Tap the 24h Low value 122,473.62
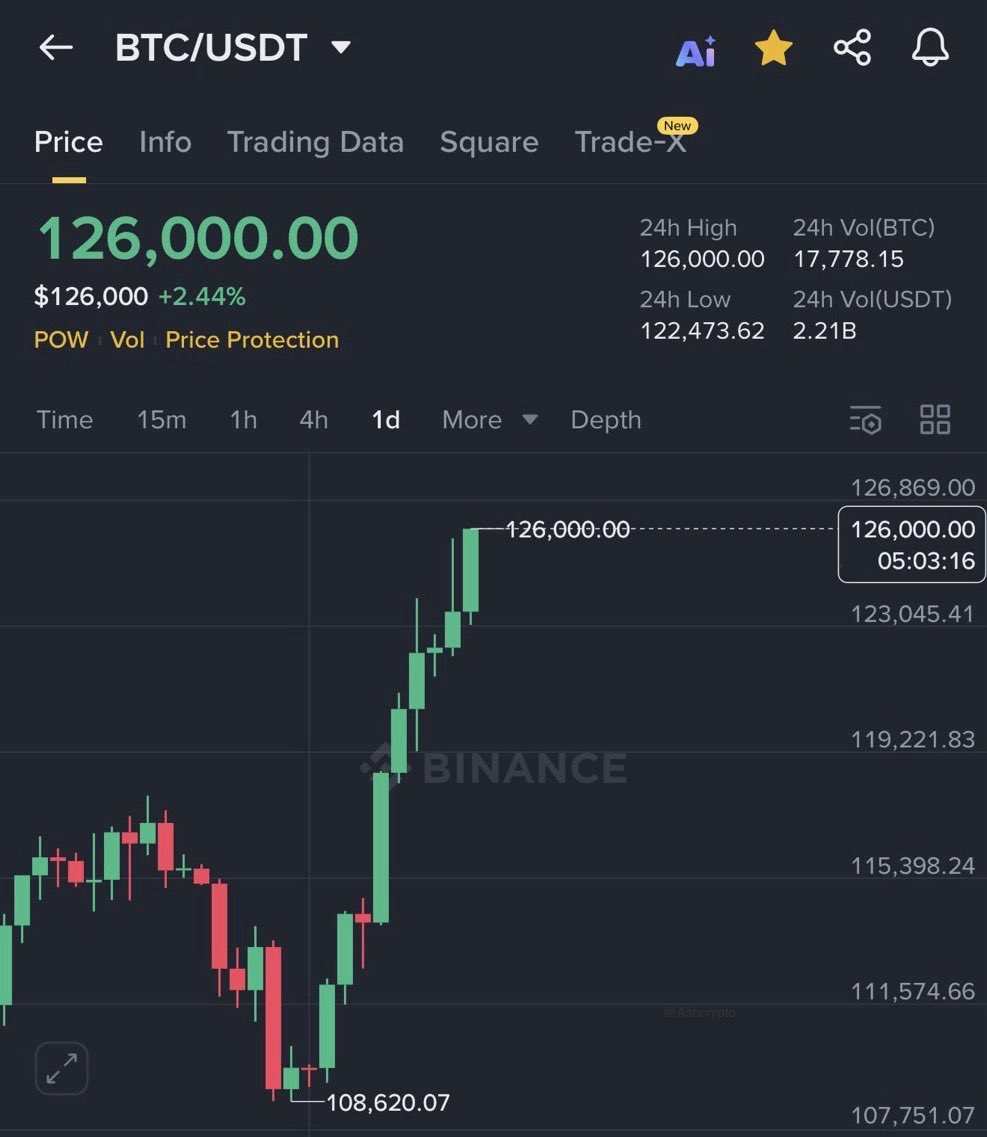The width and height of the screenshot is (987, 1137). (x=702, y=331)
